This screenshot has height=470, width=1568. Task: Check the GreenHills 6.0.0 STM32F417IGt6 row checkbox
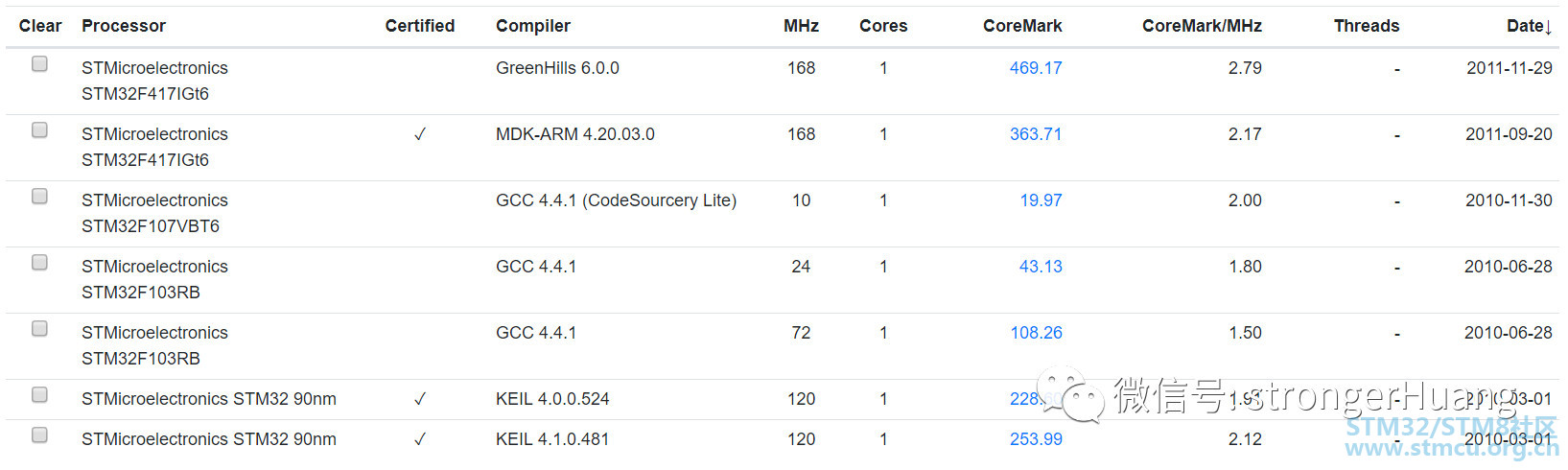click(x=39, y=64)
